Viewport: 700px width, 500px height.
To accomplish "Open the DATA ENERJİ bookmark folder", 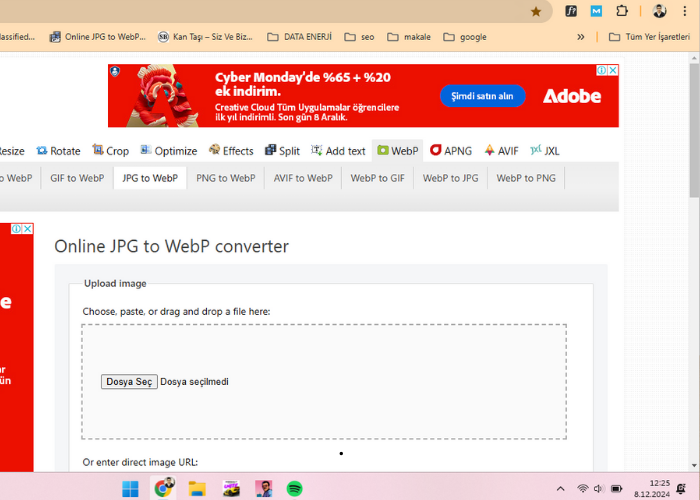I will 300,37.
